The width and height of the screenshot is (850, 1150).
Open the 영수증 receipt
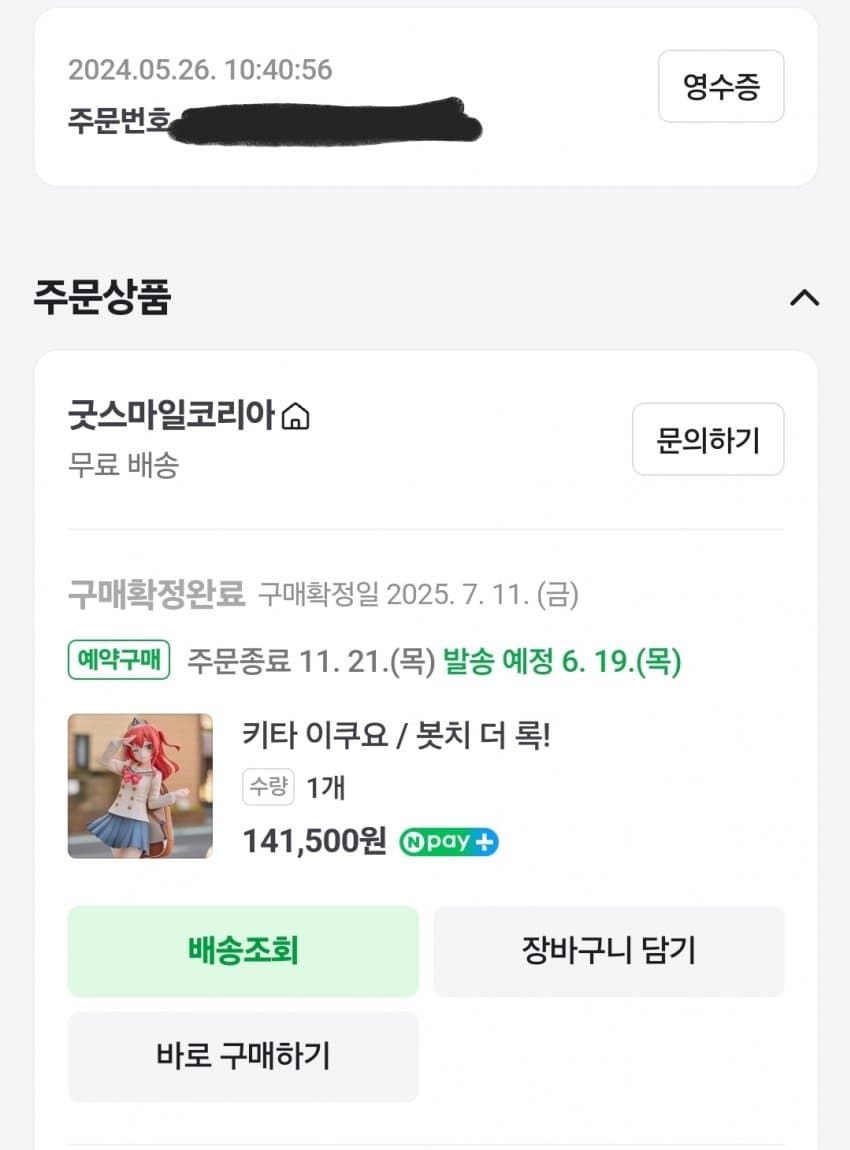click(721, 87)
